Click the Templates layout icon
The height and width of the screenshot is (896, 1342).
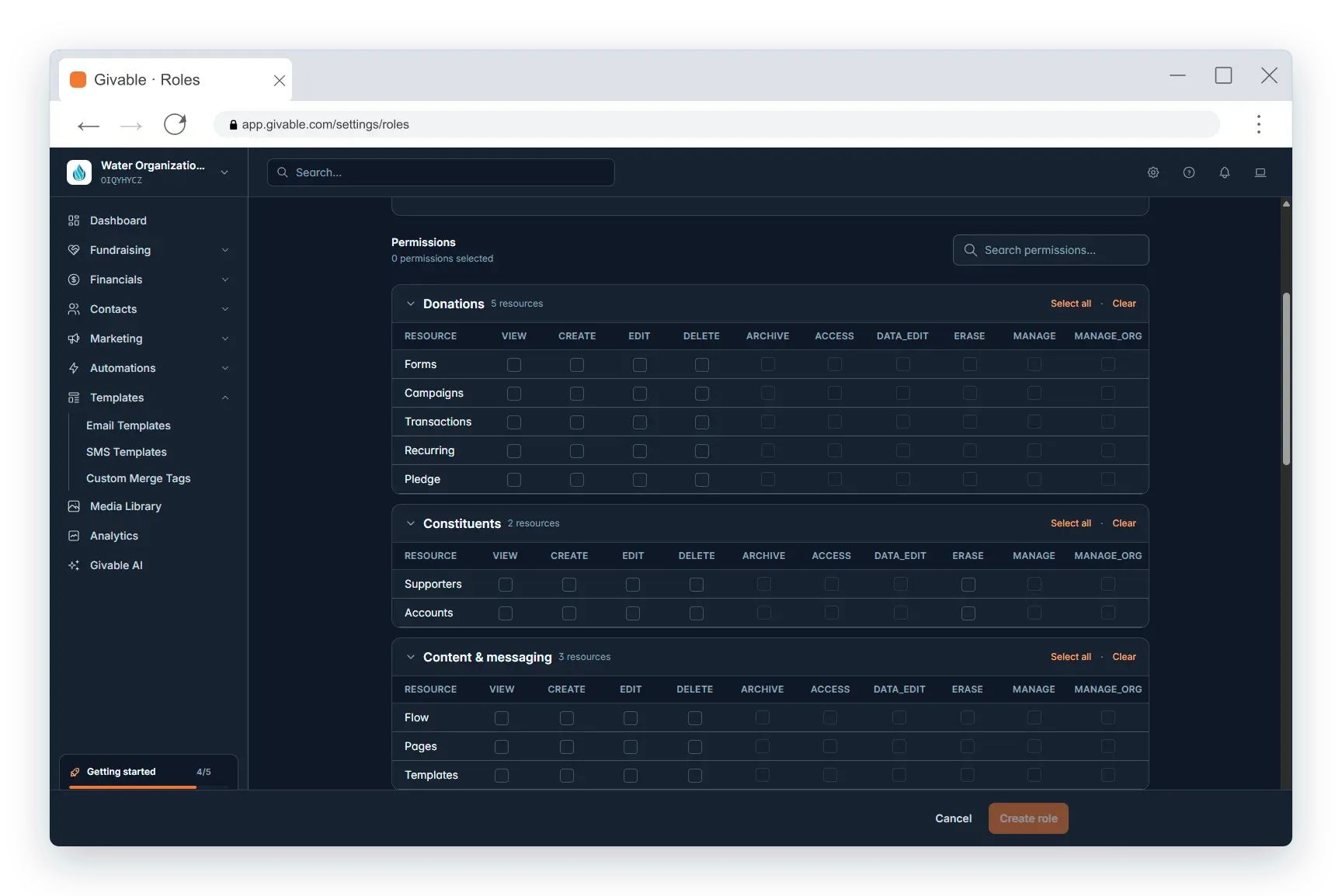74,398
